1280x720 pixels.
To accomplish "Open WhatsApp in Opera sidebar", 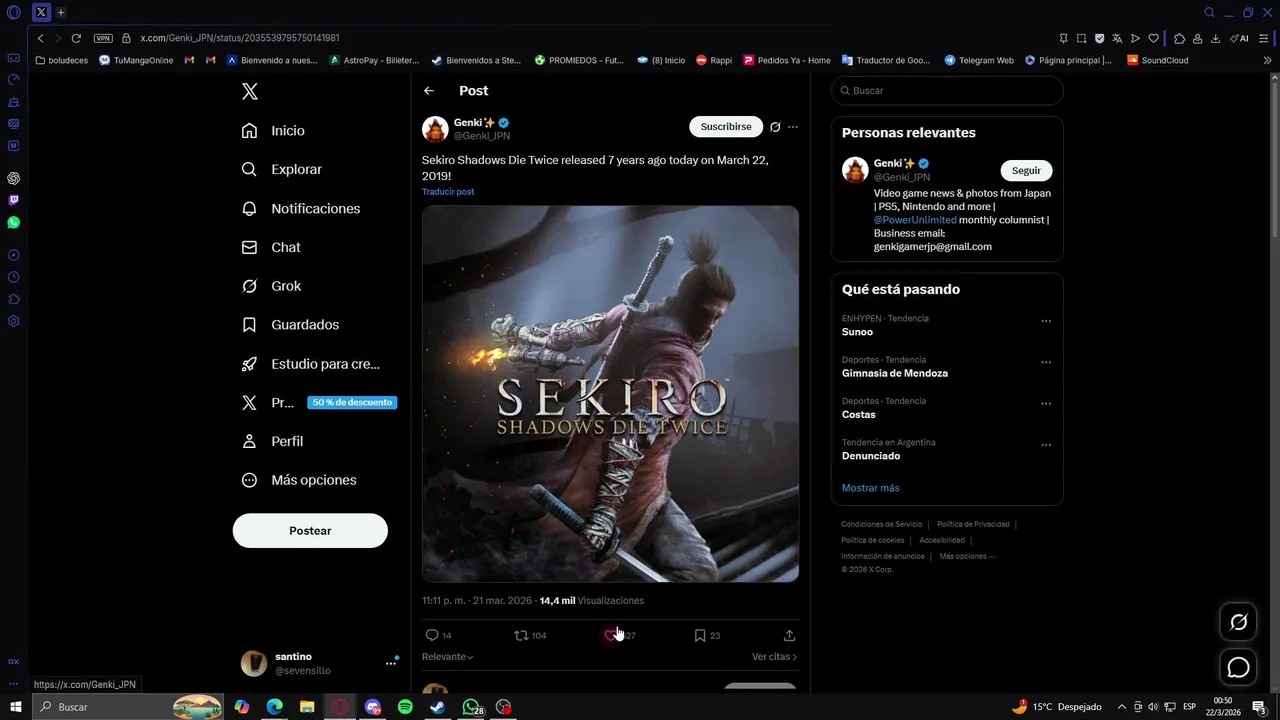I will [x=13, y=222].
